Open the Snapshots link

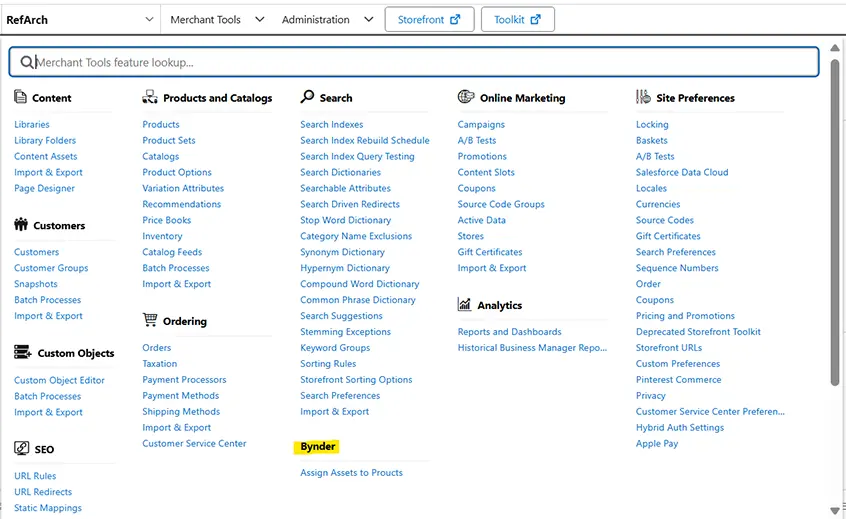(x=36, y=284)
